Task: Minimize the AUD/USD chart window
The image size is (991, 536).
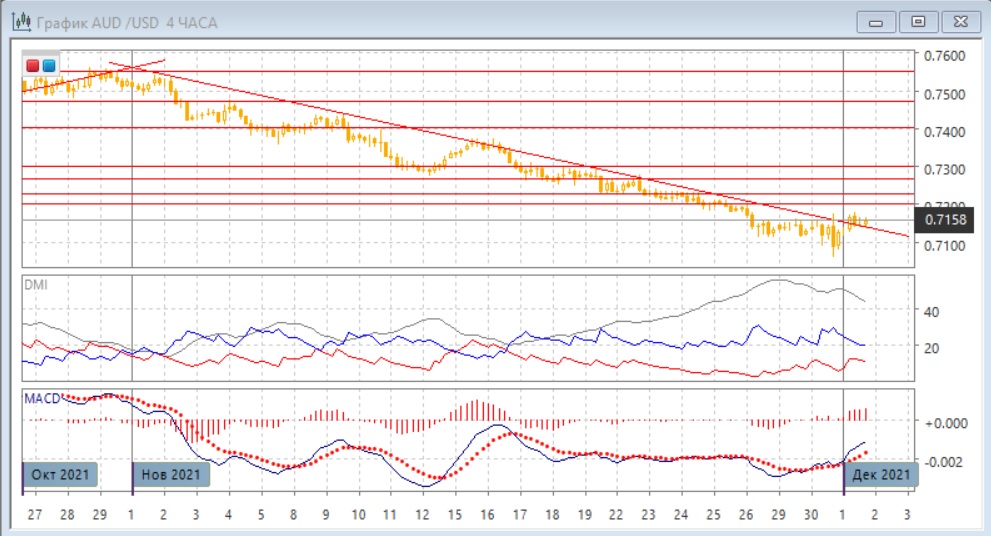Action: tap(877, 21)
